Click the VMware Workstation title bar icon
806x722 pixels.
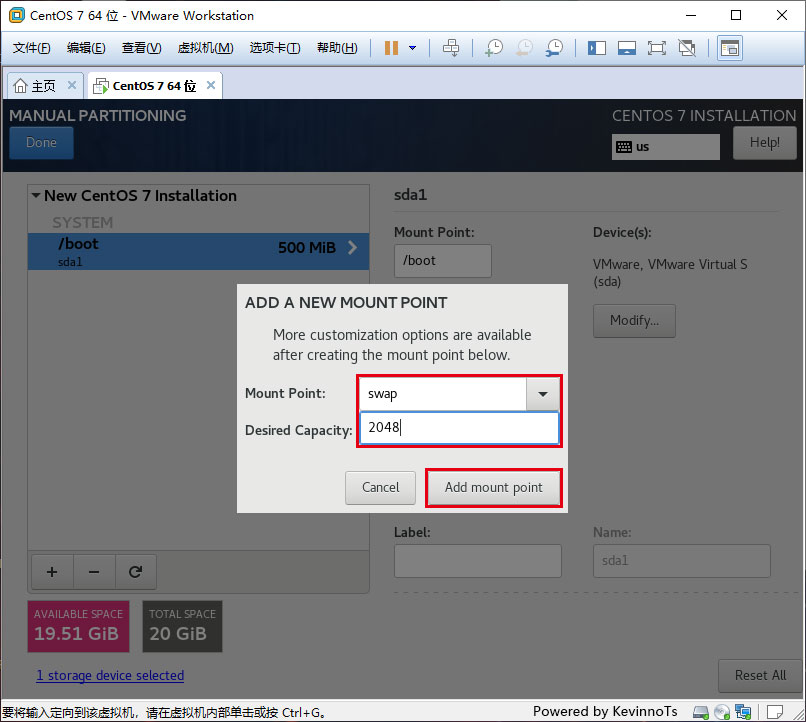click(17, 15)
